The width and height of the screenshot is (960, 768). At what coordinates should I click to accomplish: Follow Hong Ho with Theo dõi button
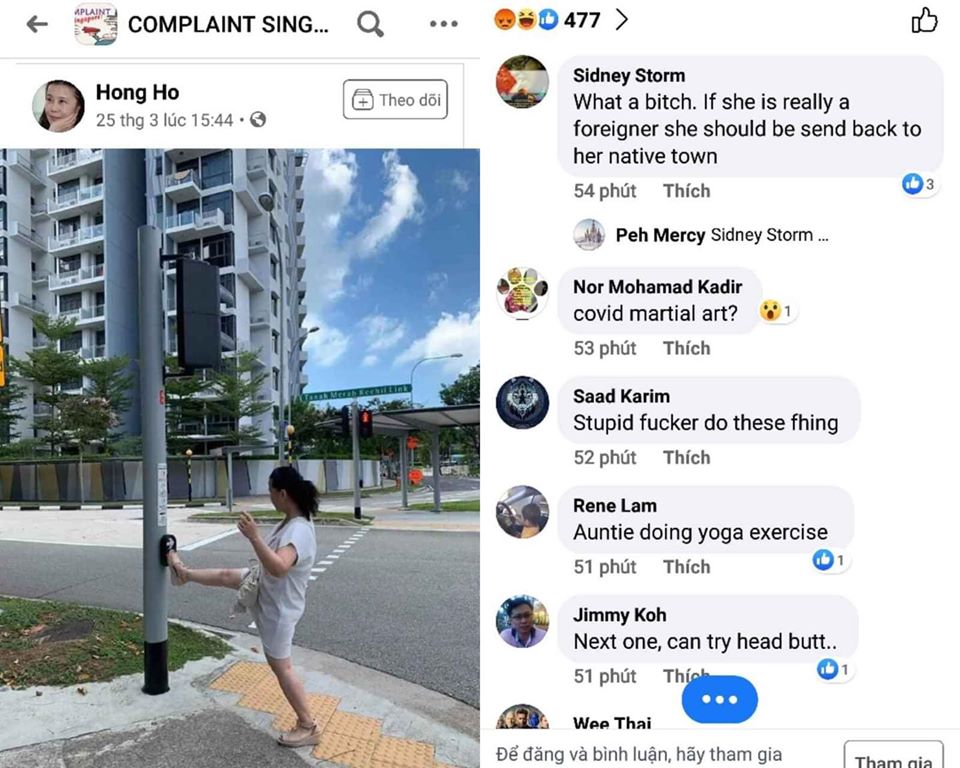click(x=396, y=99)
